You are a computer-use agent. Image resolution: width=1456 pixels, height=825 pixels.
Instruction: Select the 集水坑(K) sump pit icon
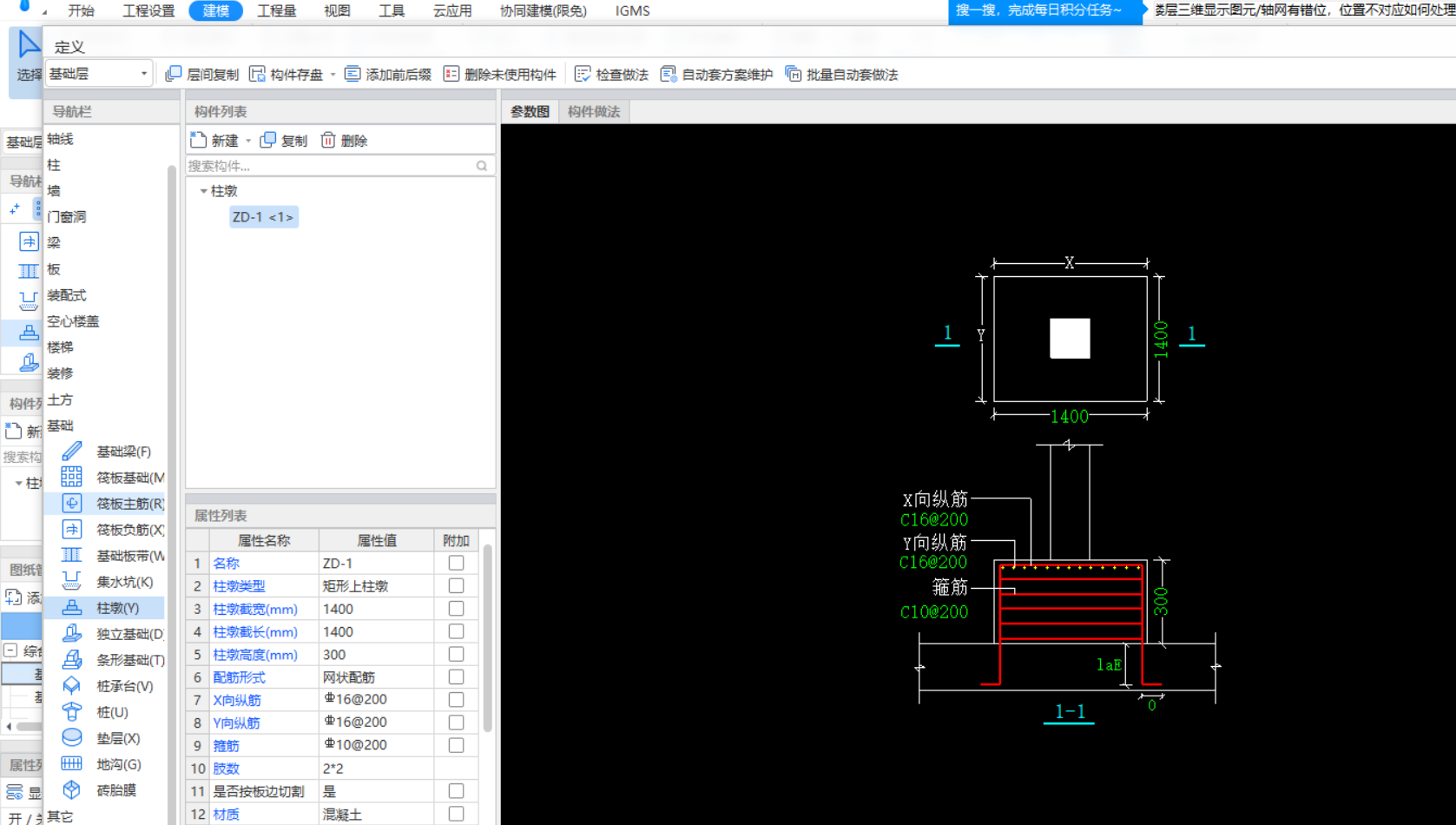72,581
